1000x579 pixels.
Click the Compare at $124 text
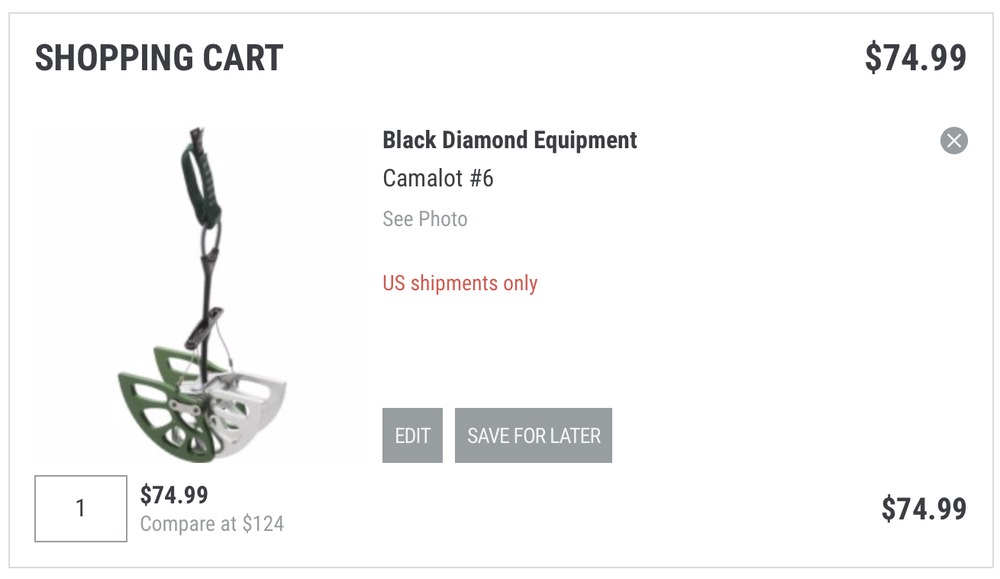(x=212, y=524)
